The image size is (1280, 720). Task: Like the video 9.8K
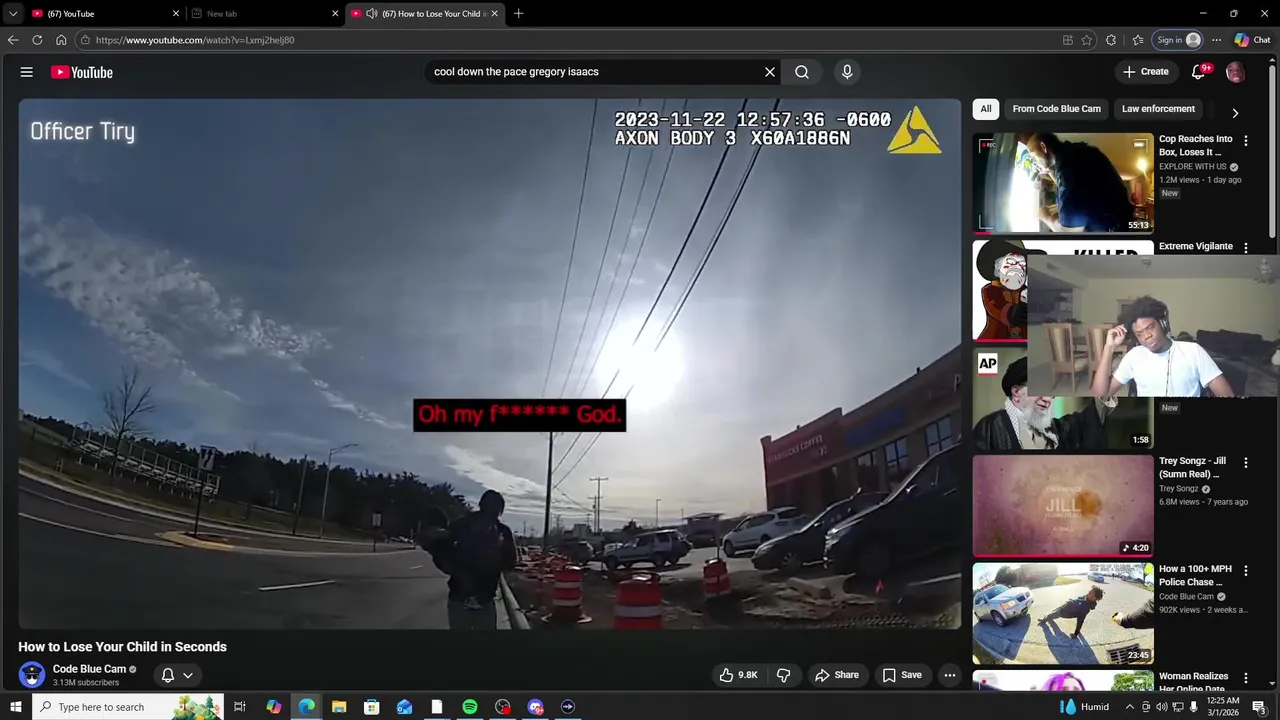pos(739,675)
